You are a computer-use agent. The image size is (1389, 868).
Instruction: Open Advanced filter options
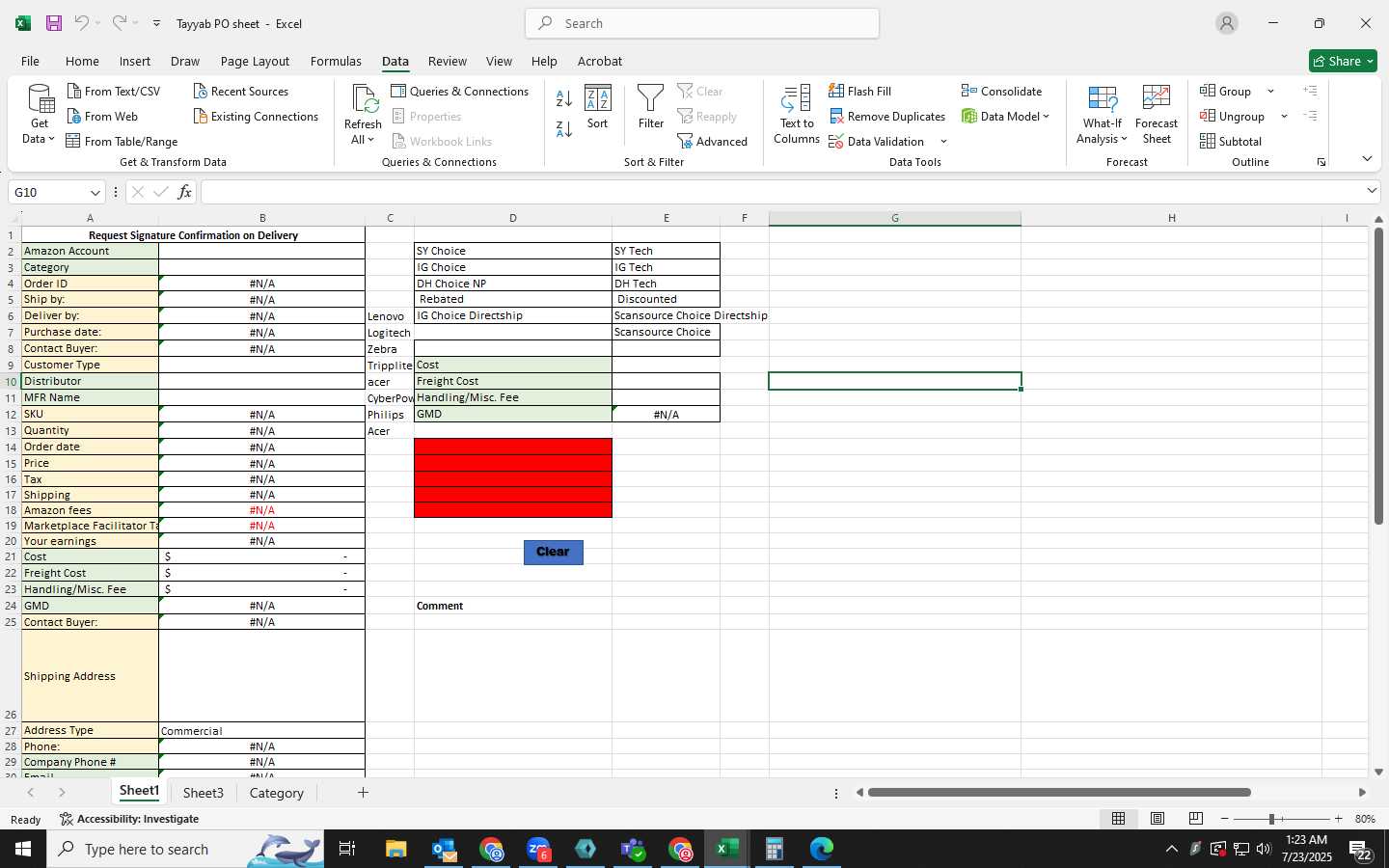coord(713,141)
